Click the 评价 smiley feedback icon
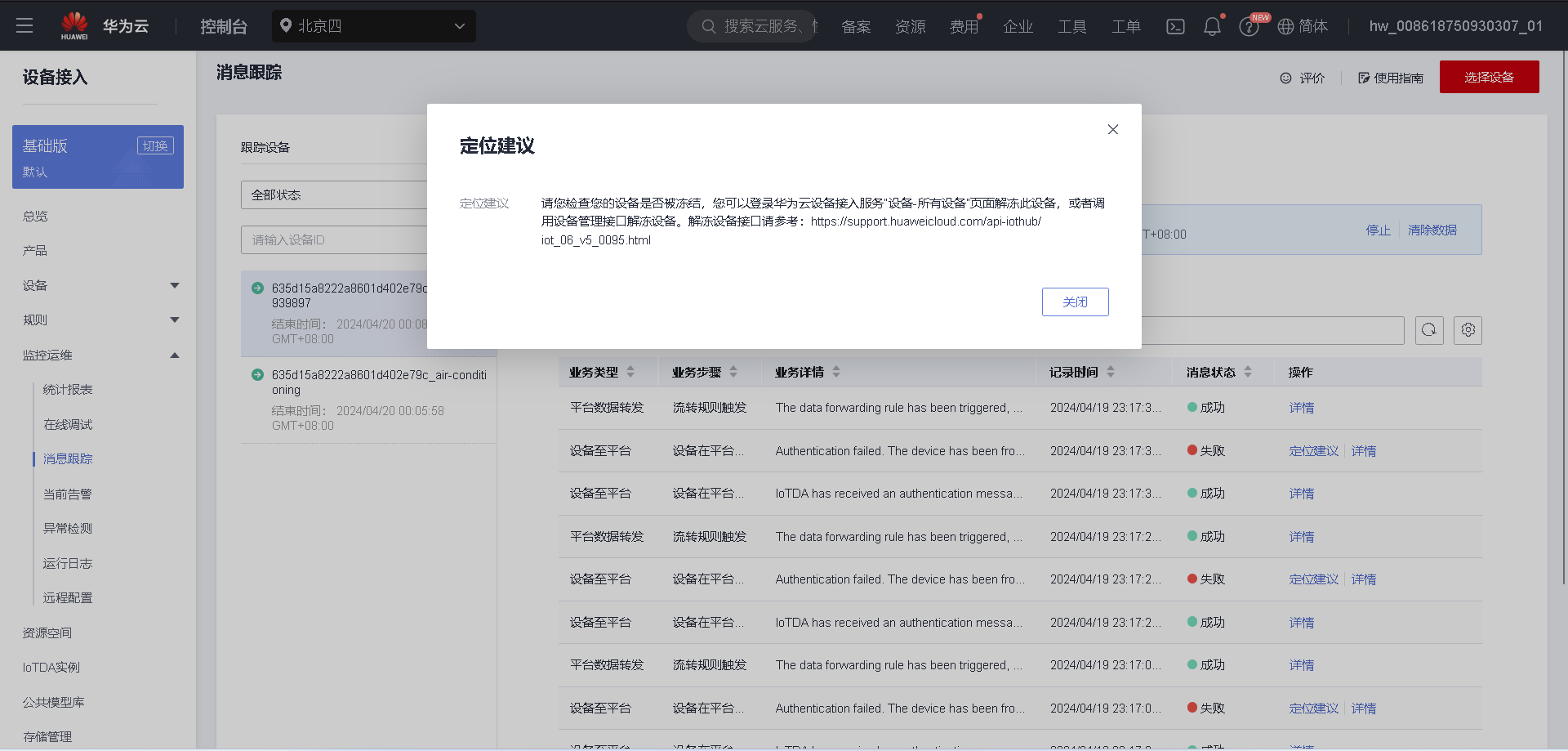 coord(1285,78)
